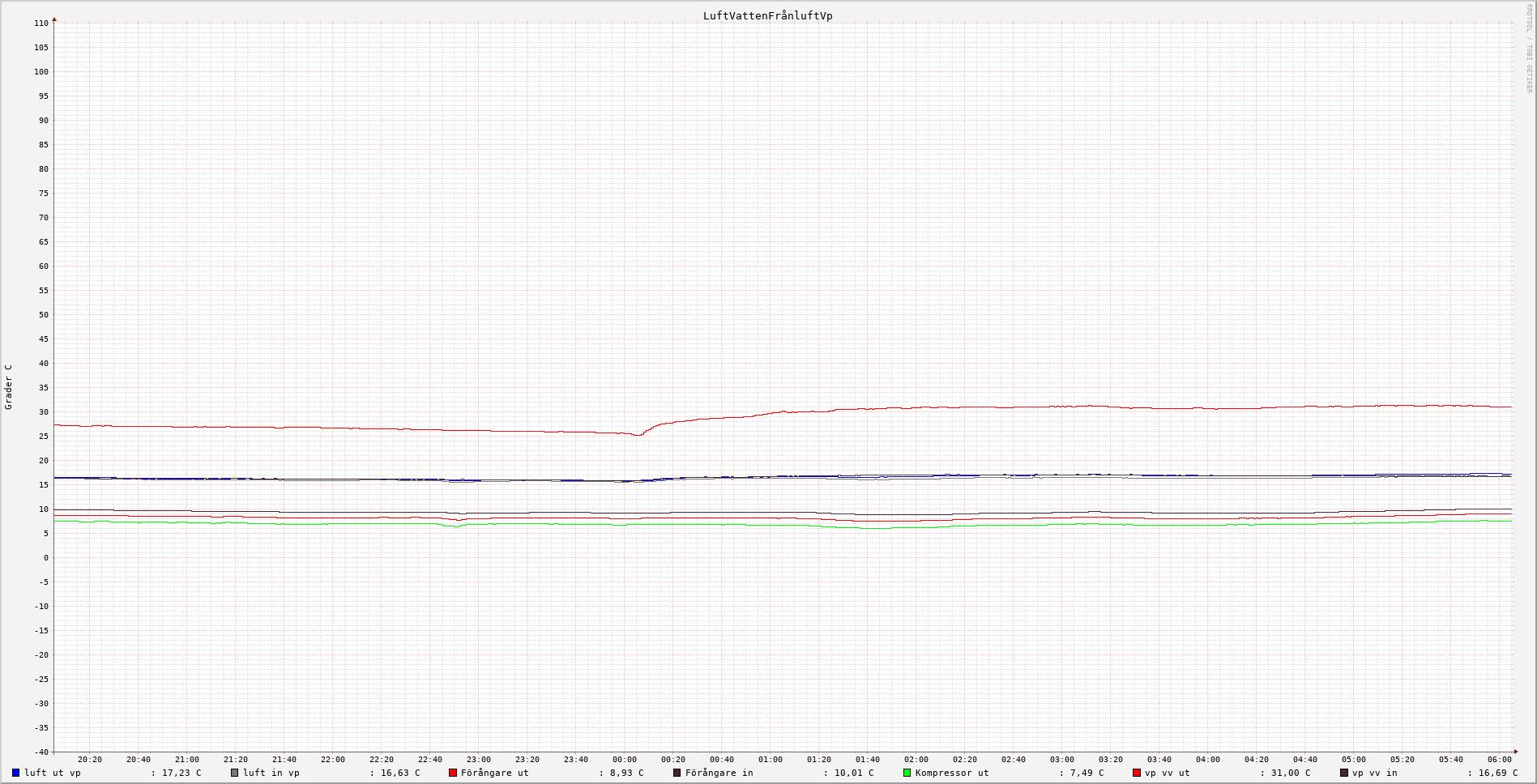Click the x-axis arrowhead at bottom right
1537x784 pixels.
[1516, 752]
